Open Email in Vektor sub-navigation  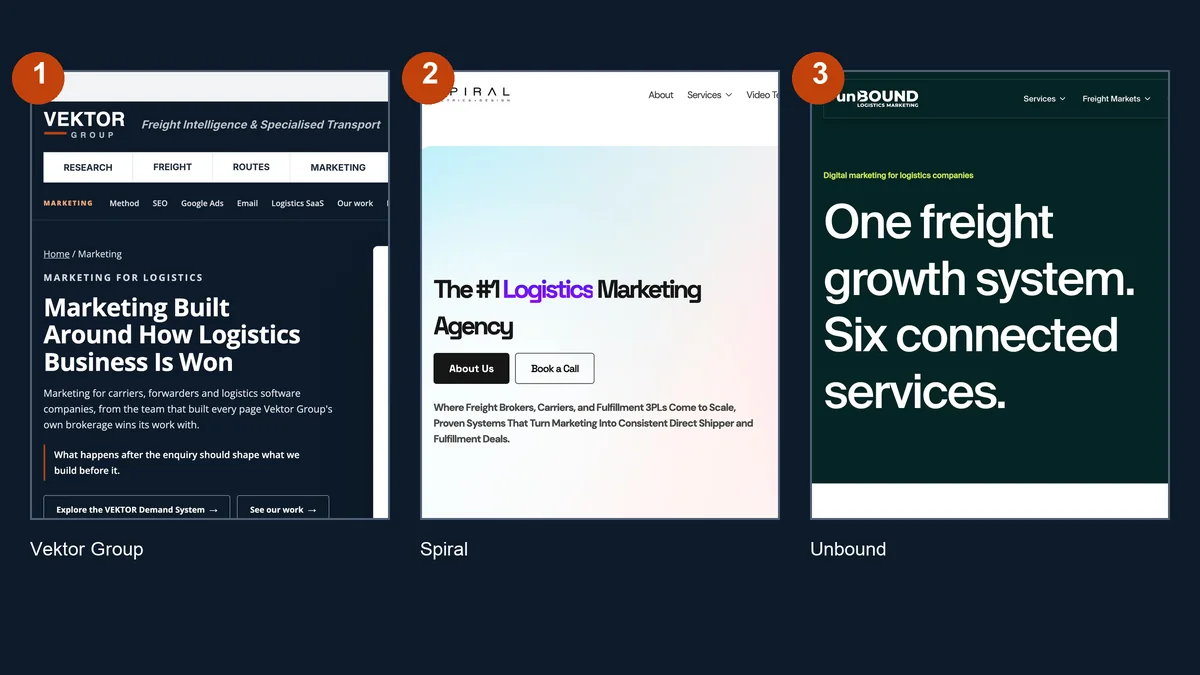pos(248,203)
